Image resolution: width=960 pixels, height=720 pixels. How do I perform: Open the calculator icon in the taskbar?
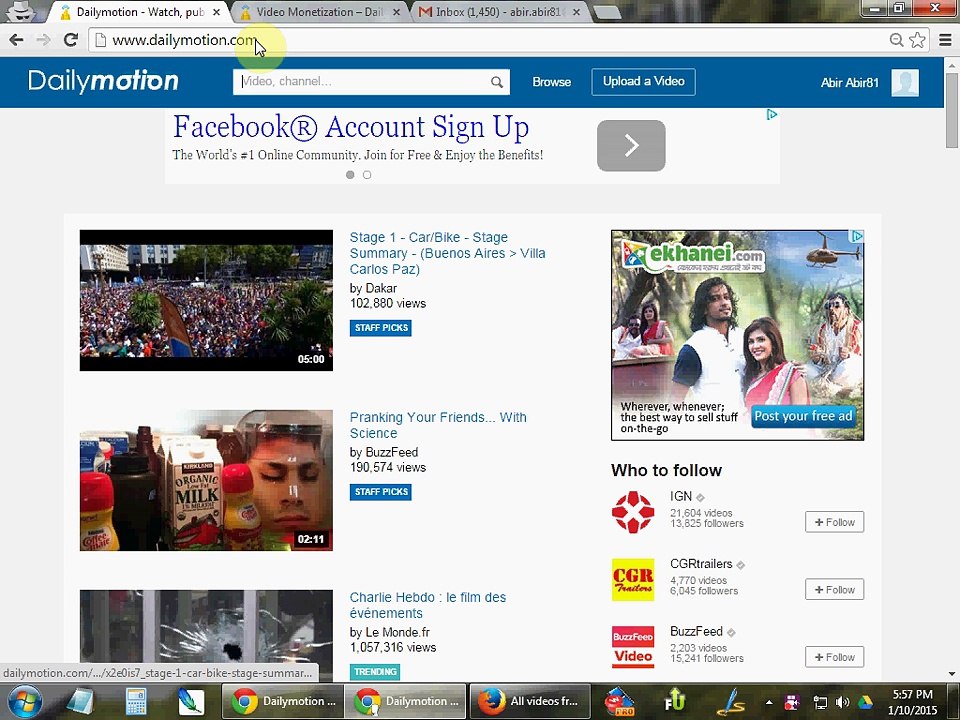(x=135, y=702)
